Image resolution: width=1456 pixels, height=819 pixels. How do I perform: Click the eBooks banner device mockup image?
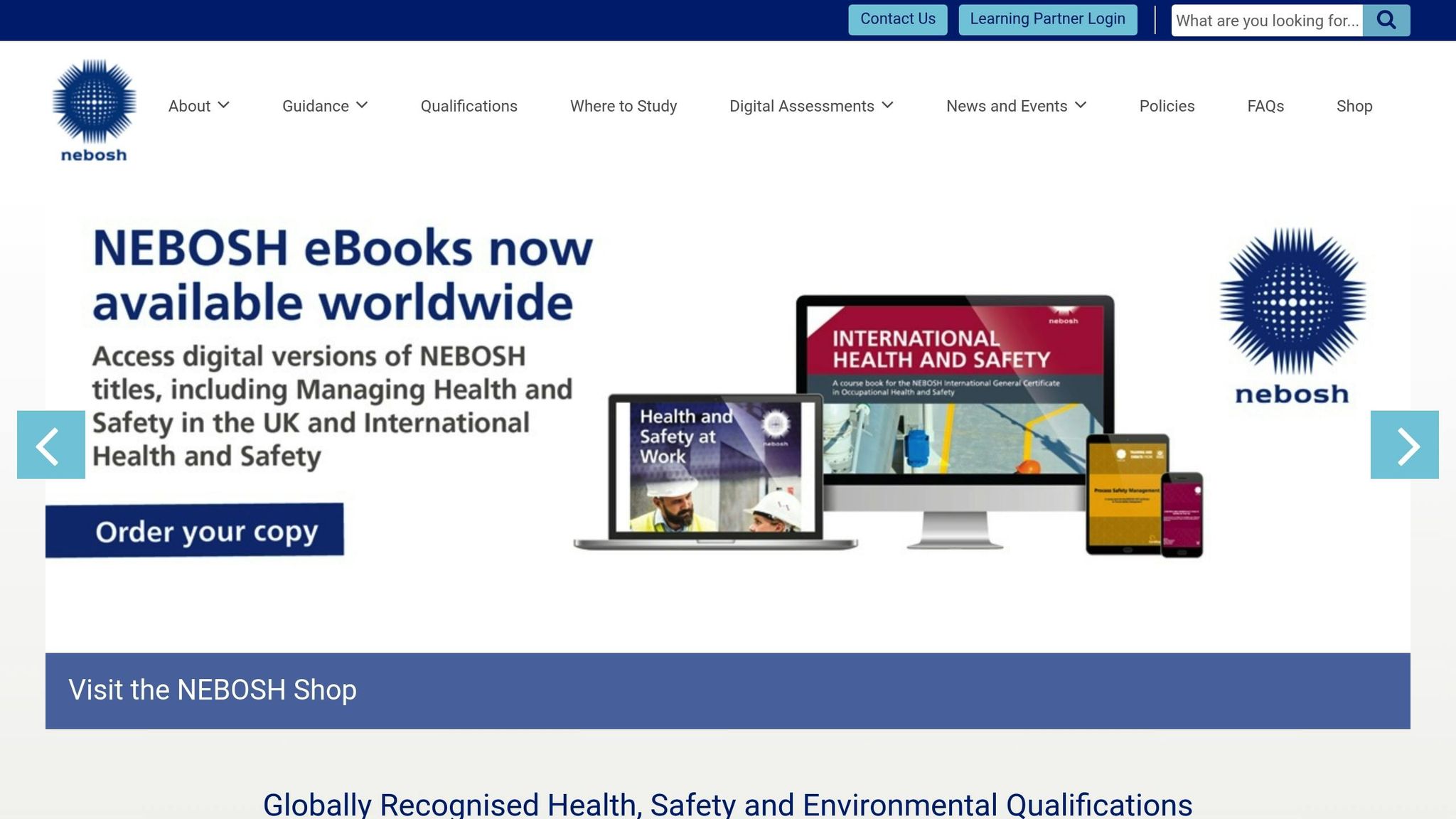pyautogui.click(x=888, y=427)
